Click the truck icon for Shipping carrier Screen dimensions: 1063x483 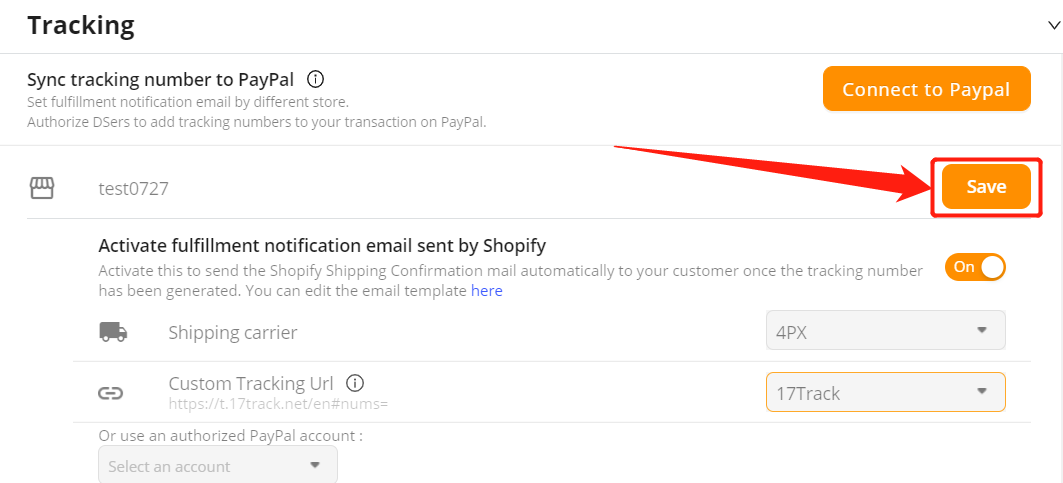[x=113, y=332]
